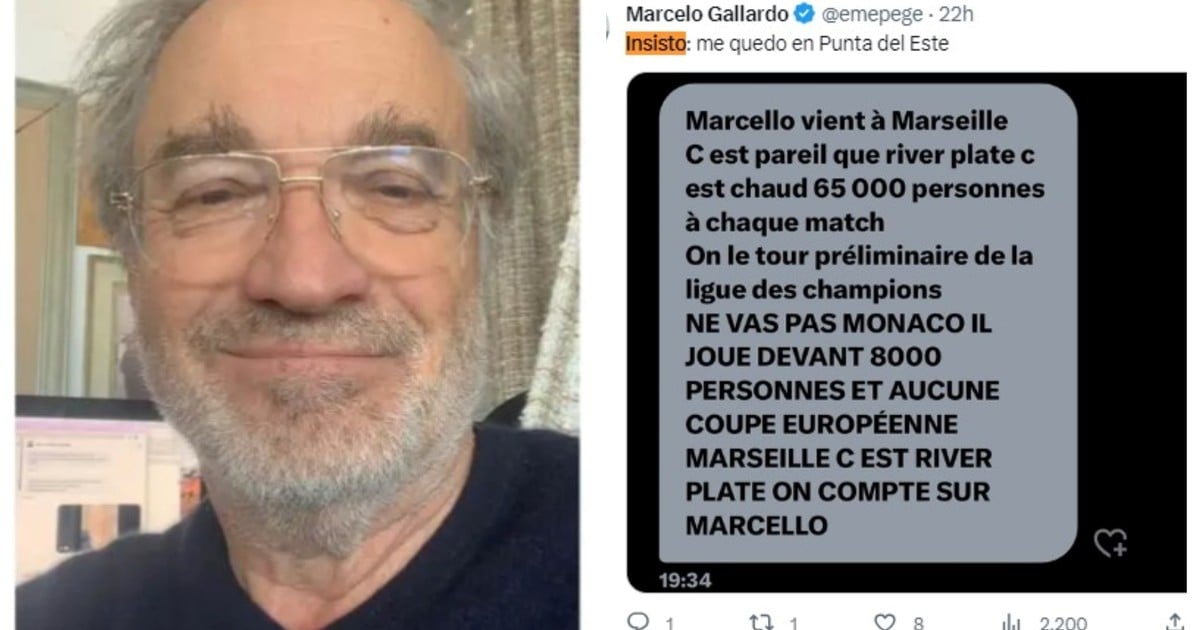Open Marcelo Gallardo profile name link
Viewport: 1200px width, 630px height.
(x=707, y=15)
